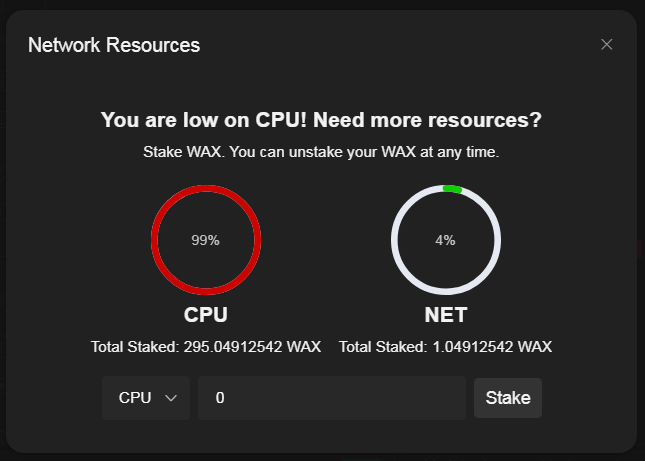Image resolution: width=645 pixels, height=461 pixels.
Task: Click CPU Total Staked 295.04912542 WAX text
Action: [206, 347]
